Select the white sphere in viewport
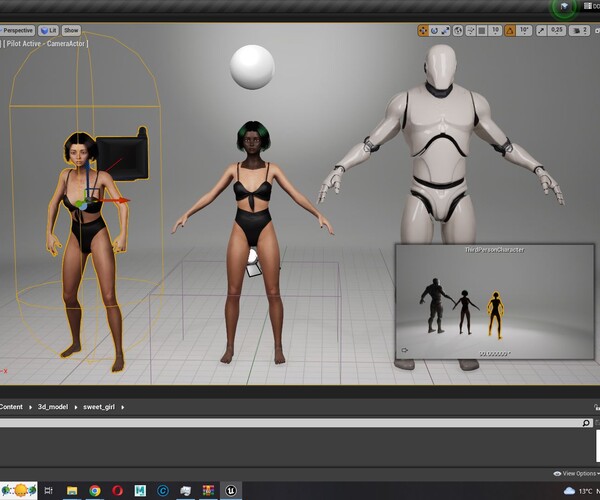Viewport: 600px width, 500px height. coord(252,67)
